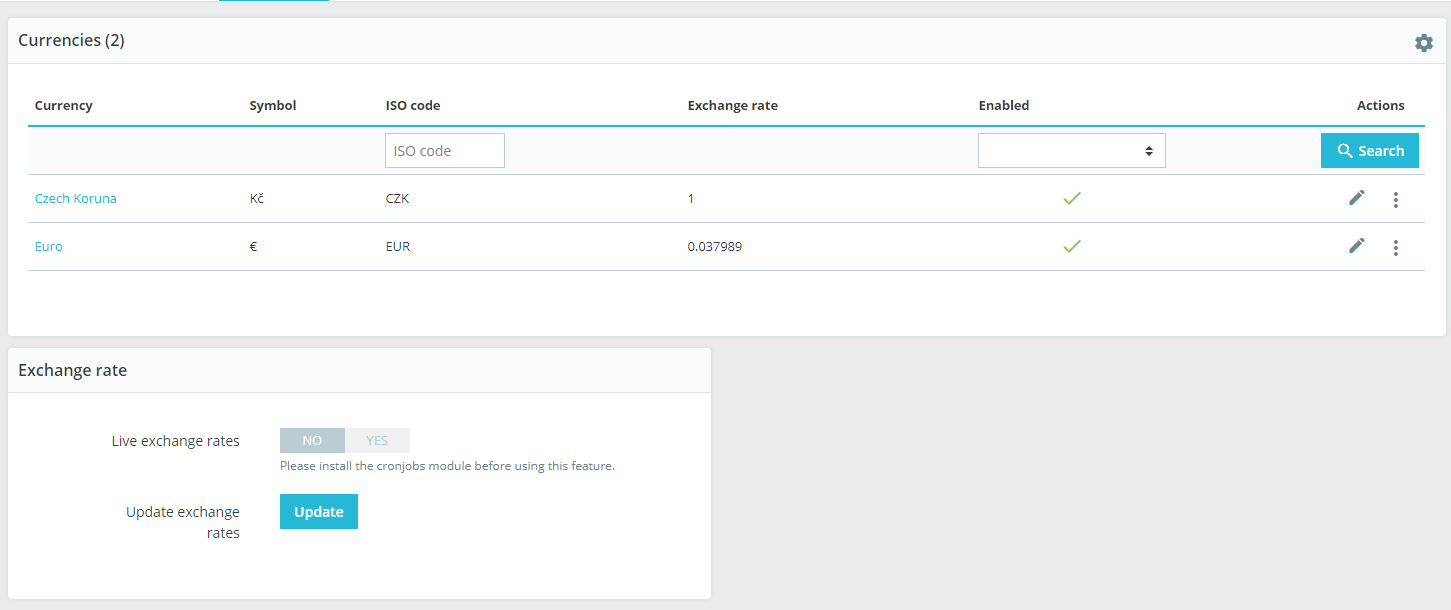
Task: Edit Euro currency with pencil icon
Action: [x=1356, y=246]
